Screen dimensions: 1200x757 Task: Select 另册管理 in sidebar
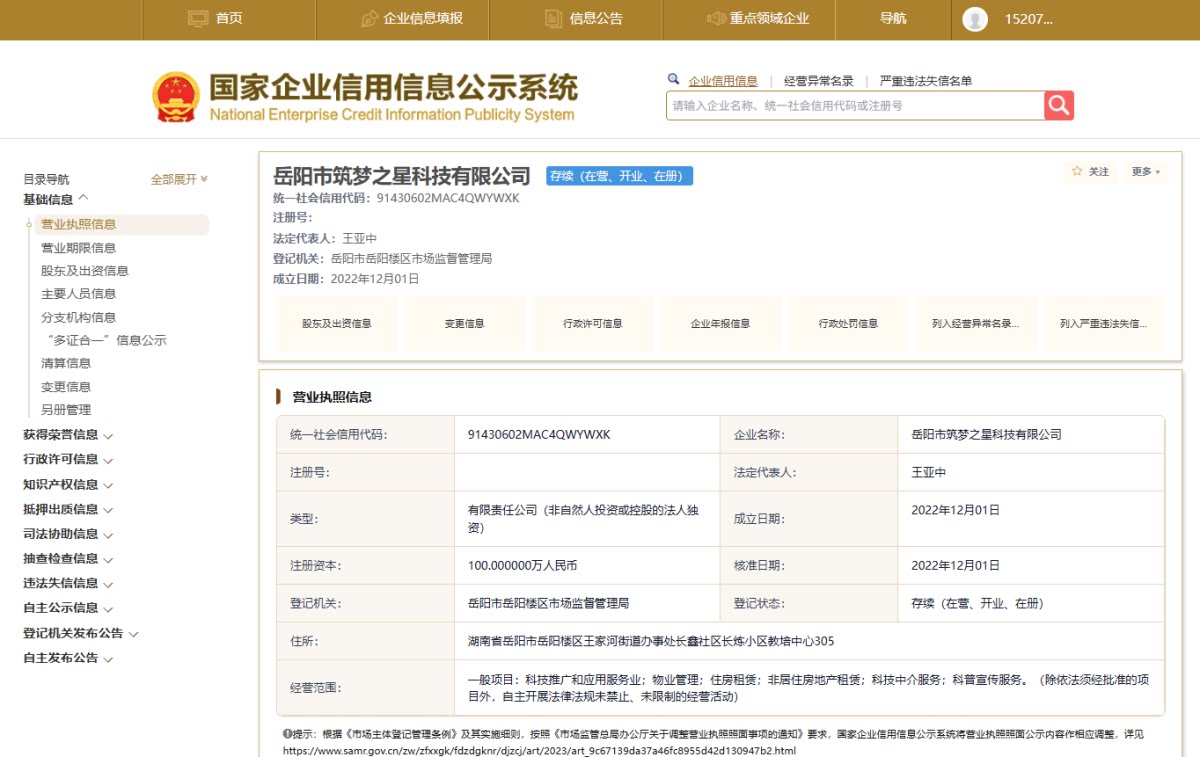(x=66, y=410)
